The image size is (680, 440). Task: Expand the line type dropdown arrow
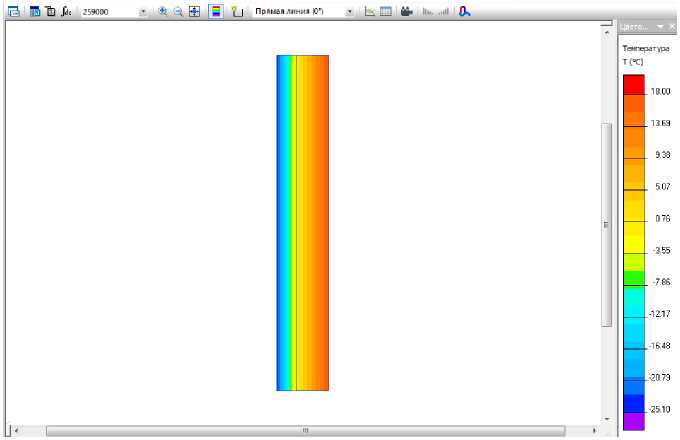pyautogui.click(x=350, y=12)
